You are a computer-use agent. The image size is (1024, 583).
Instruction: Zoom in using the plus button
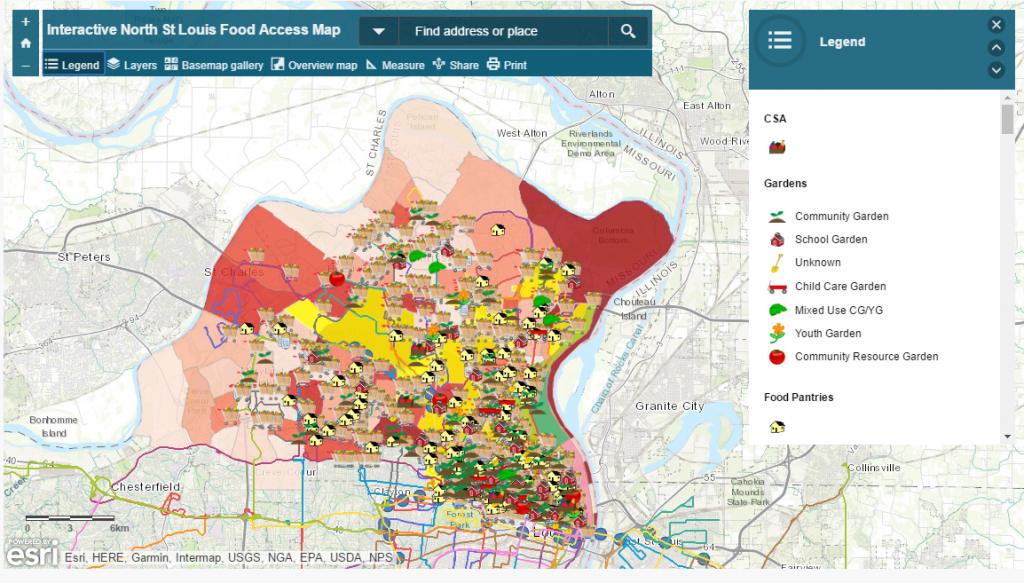pos(24,21)
